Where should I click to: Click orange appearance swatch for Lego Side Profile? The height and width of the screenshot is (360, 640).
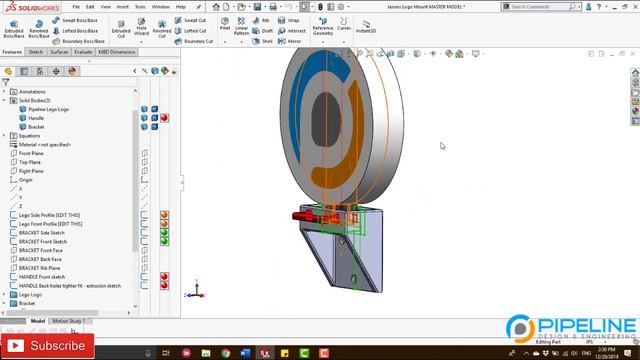[x=164, y=215]
